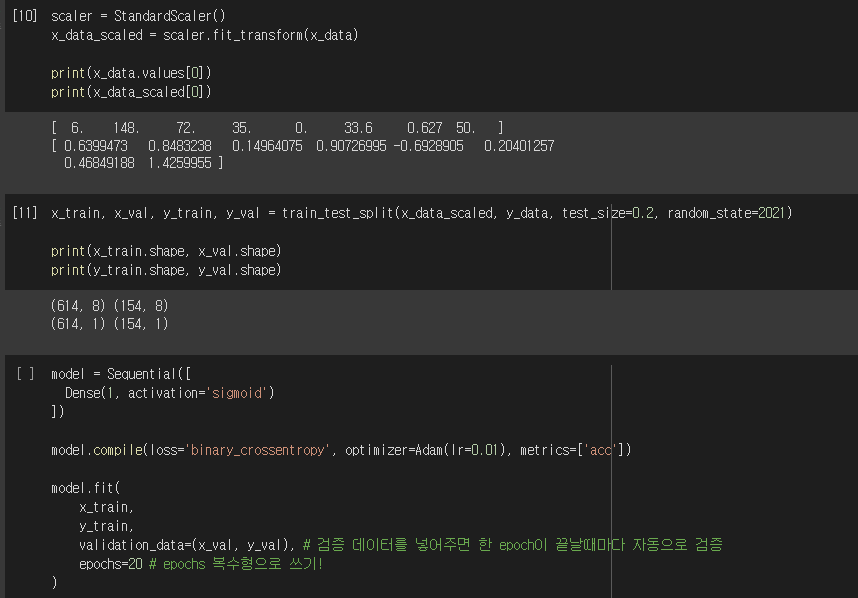858x598 pixels.
Task: Click the test_size value 0.2
Action: coord(643,213)
